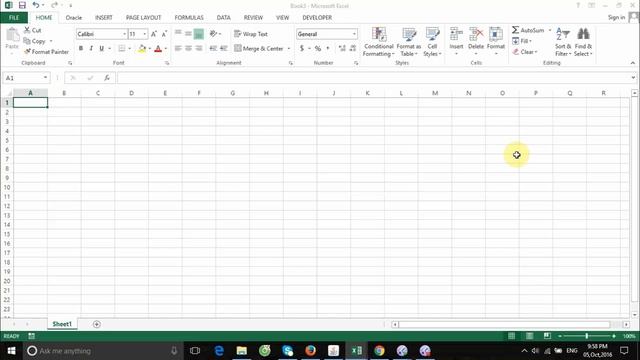Viewport: 640px width, 360px height.
Task: Apply yellow fill color bucket
Action: coord(142,49)
